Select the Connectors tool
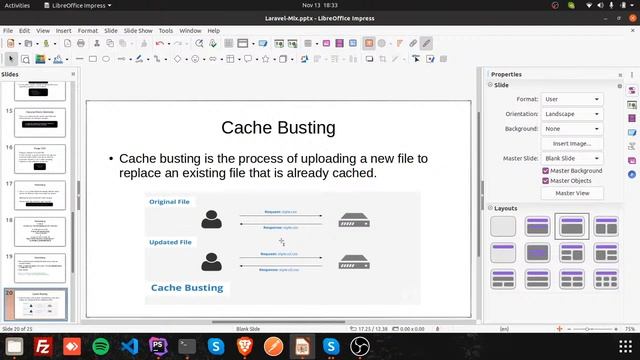Viewport: 640px width, 360px height. (x=157, y=59)
